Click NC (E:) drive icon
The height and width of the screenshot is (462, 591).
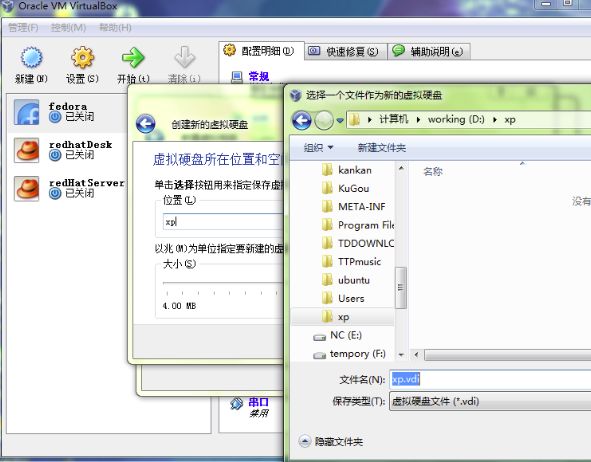point(320,337)
